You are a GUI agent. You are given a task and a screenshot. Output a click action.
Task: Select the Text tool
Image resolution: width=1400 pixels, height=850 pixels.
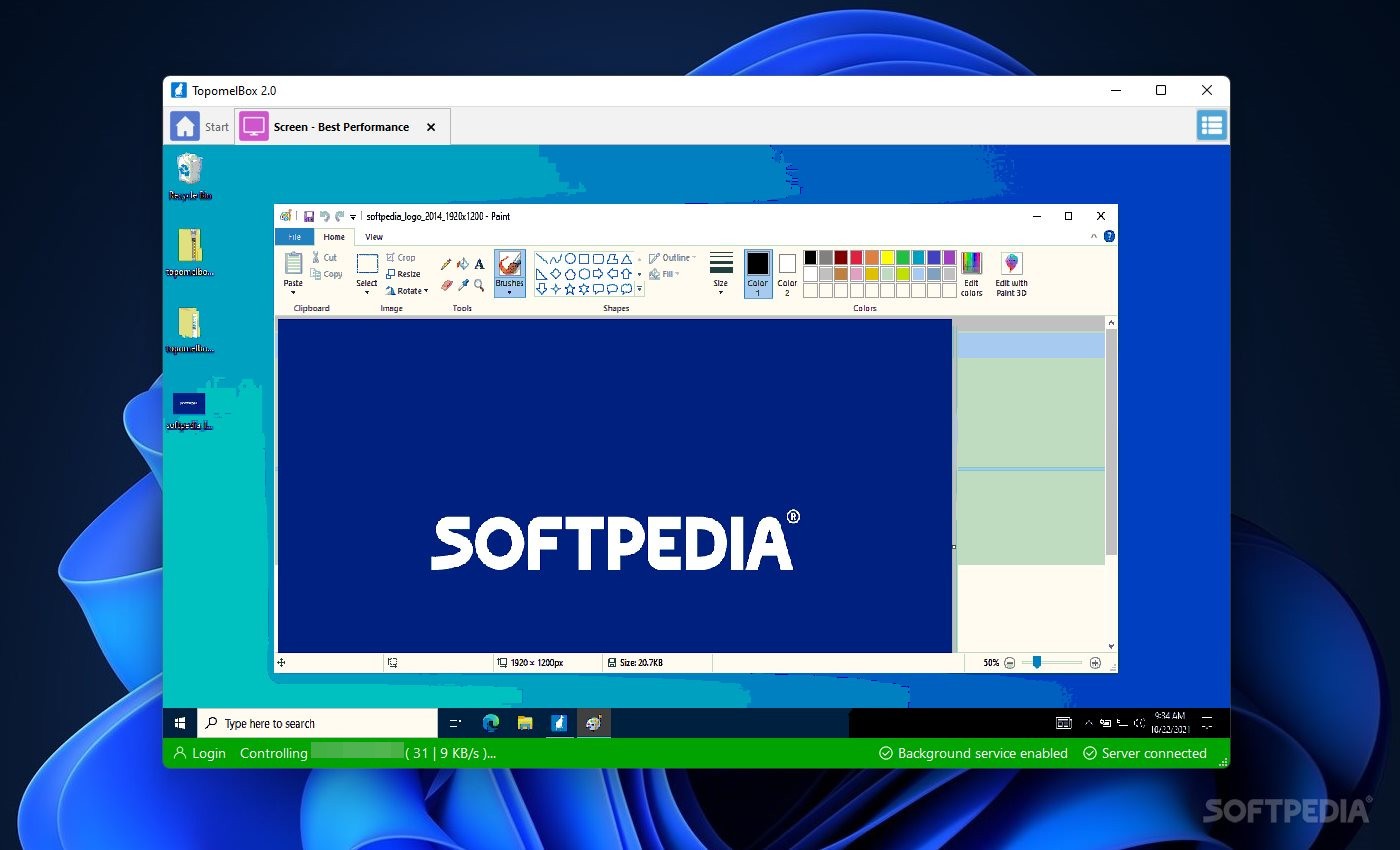click(479, 264)
